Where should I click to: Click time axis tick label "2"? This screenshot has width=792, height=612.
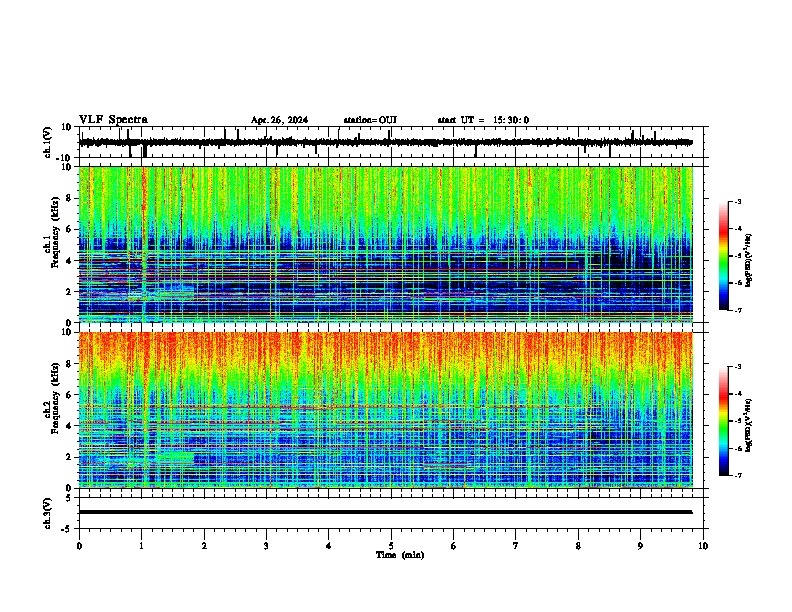pyautogui.click(x=204, y=546)
